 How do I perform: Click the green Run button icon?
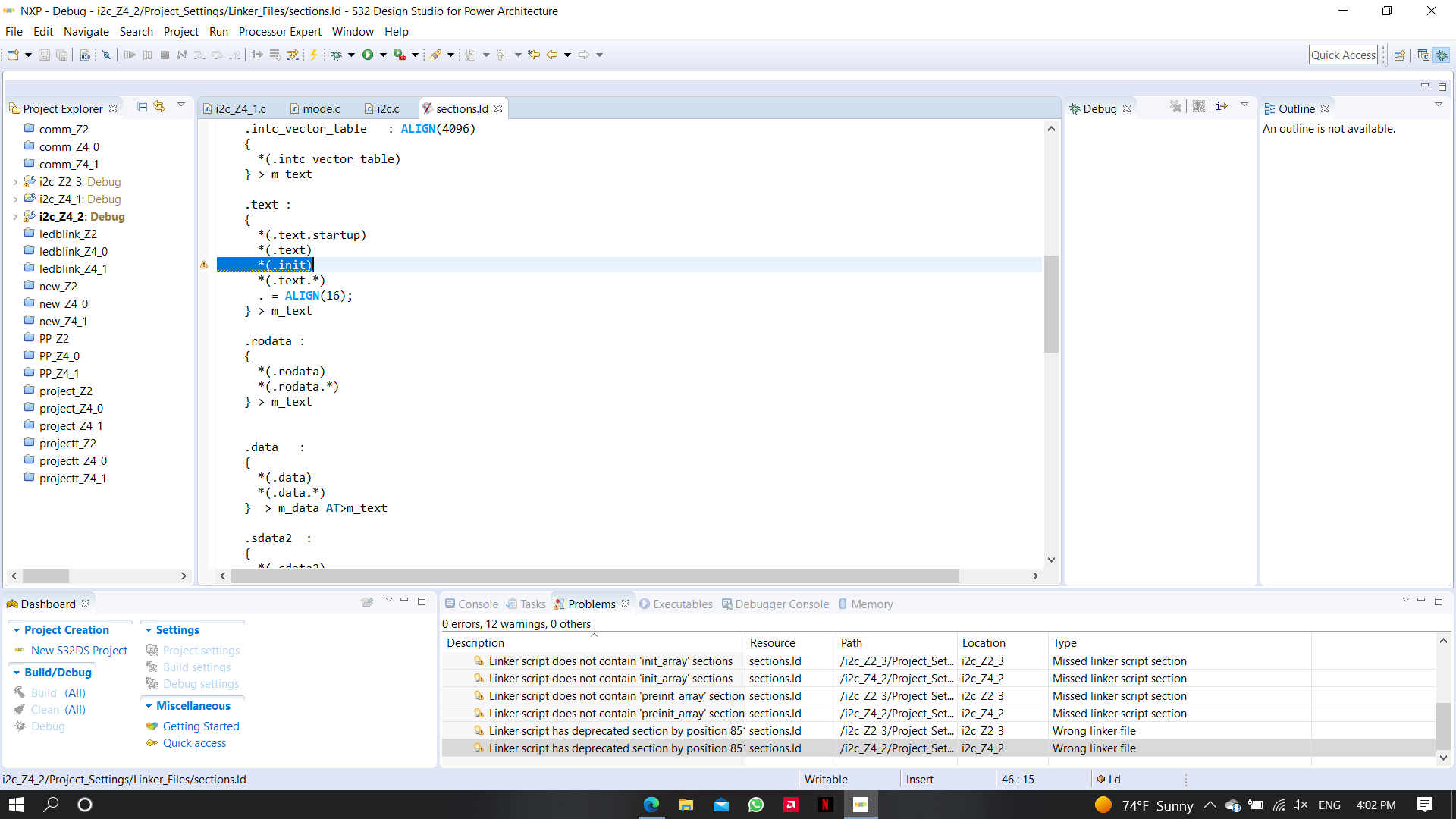point(368,55)
